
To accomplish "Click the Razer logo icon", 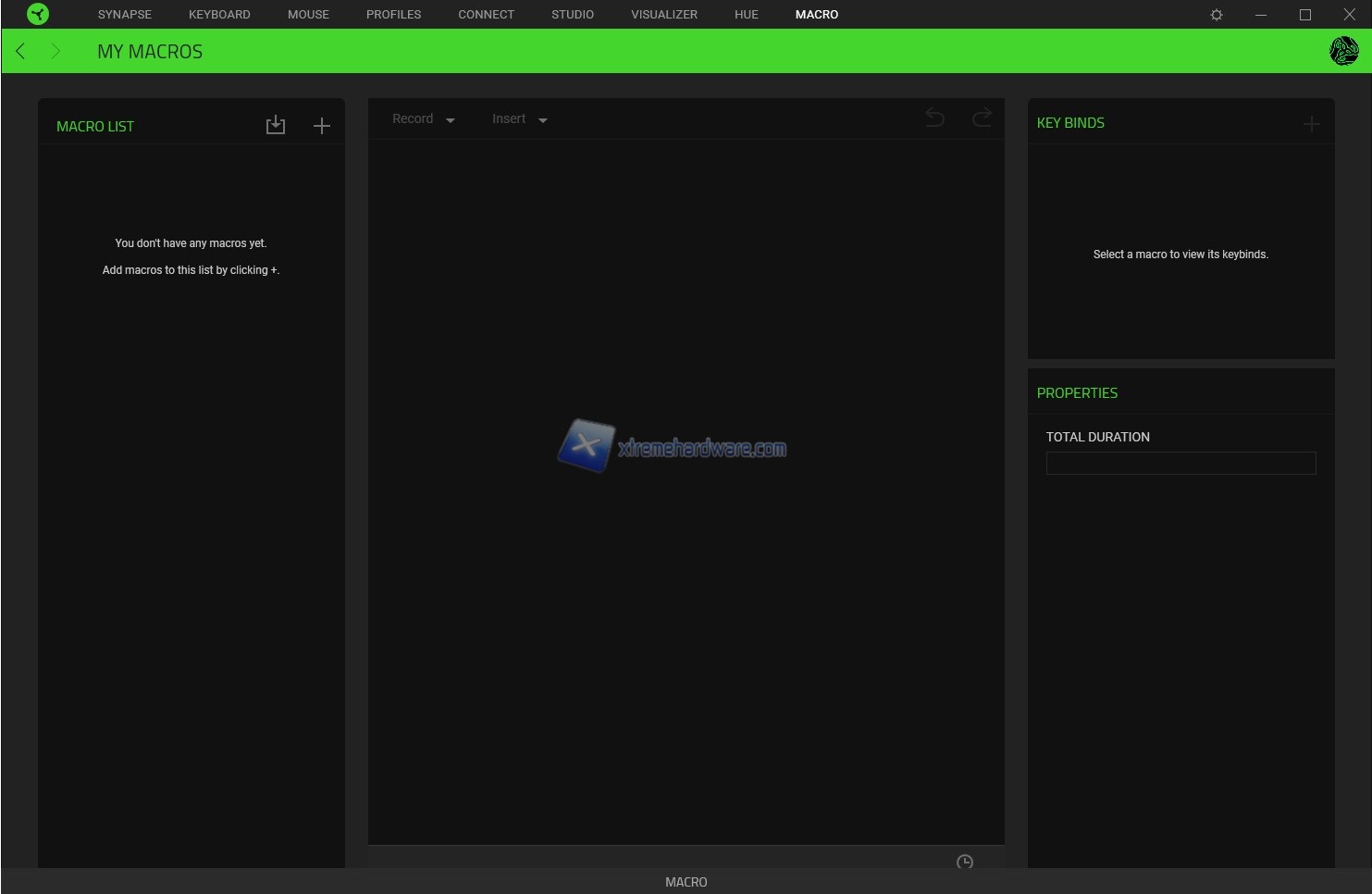I will pyautogui.click(x=38, y=14).
